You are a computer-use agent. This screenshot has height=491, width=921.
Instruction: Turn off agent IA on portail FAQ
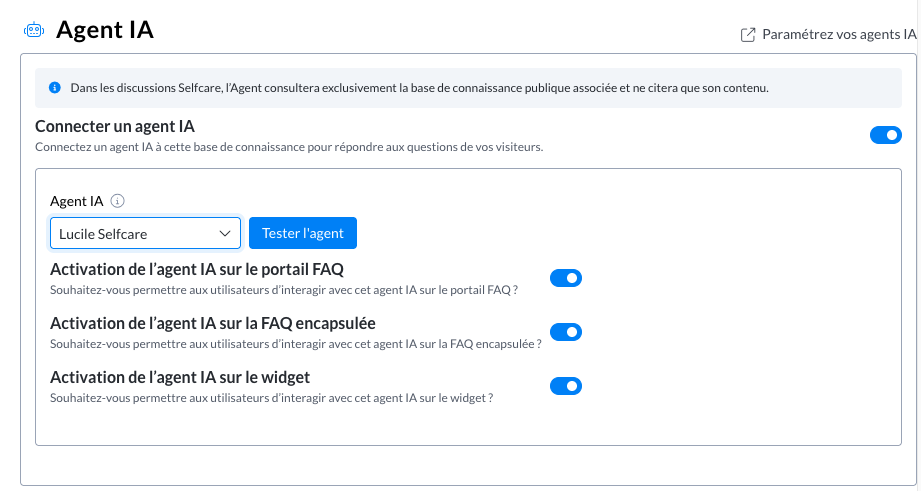point(566,278)
